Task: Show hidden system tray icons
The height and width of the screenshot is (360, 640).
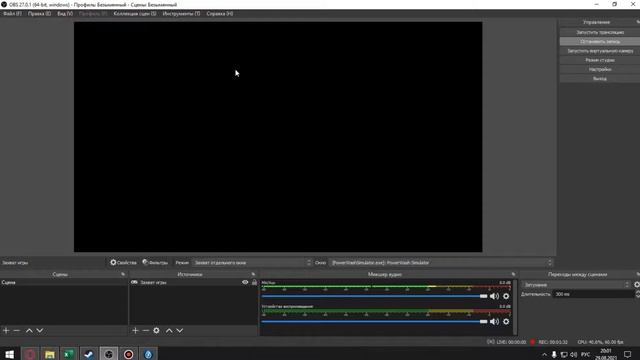Action: pos(544,354)
